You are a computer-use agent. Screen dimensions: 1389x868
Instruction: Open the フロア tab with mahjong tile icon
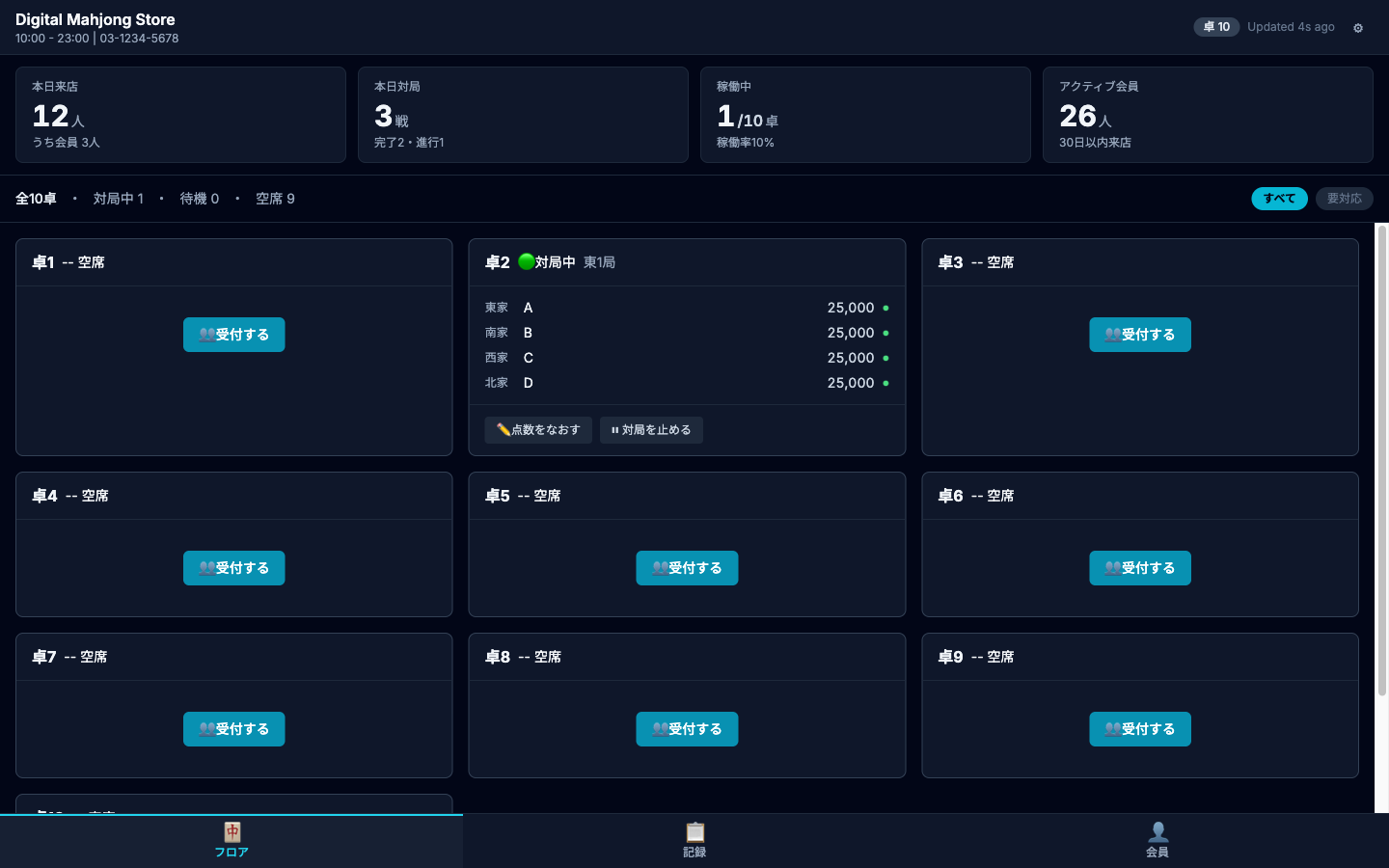pos(231,841)
